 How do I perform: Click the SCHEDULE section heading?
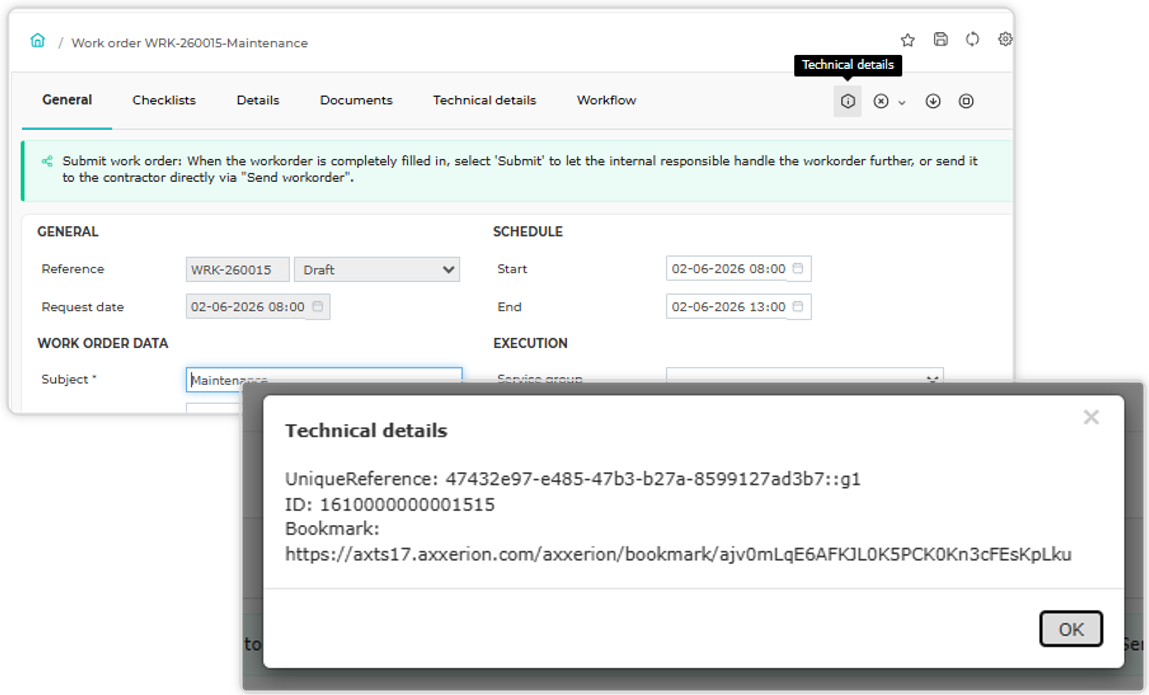pos(528,232)
